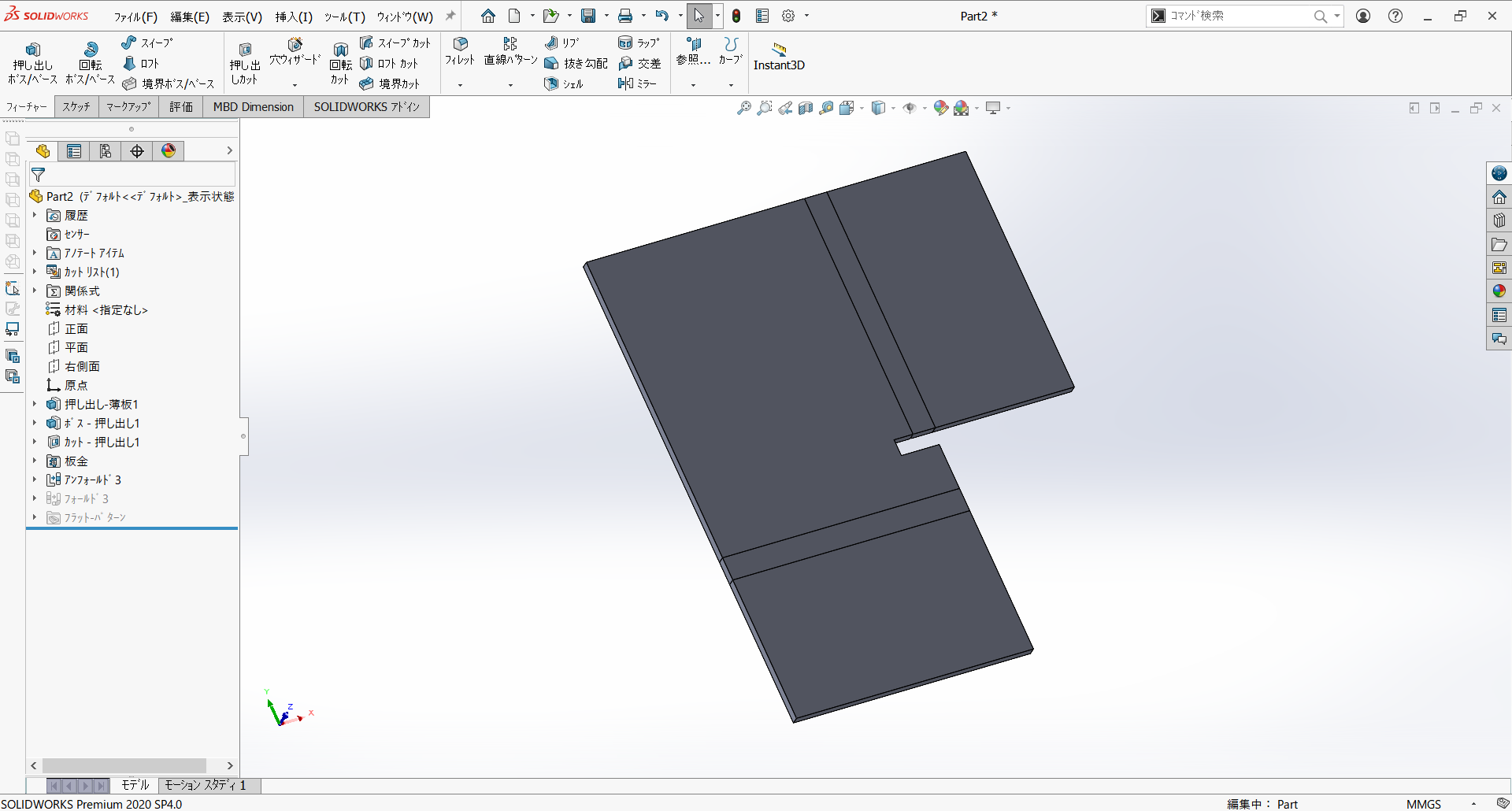Click the Help question mark button
This screenshot has width=1512, height=811.
[1395, 16]
